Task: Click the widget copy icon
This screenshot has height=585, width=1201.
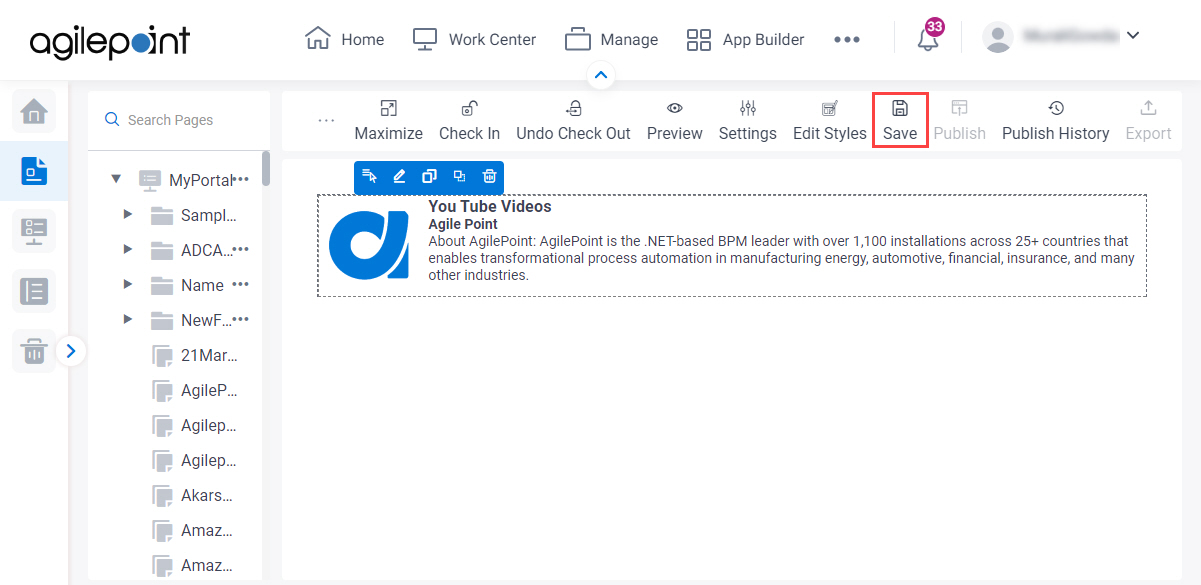Action: click(x=429, y=176)
